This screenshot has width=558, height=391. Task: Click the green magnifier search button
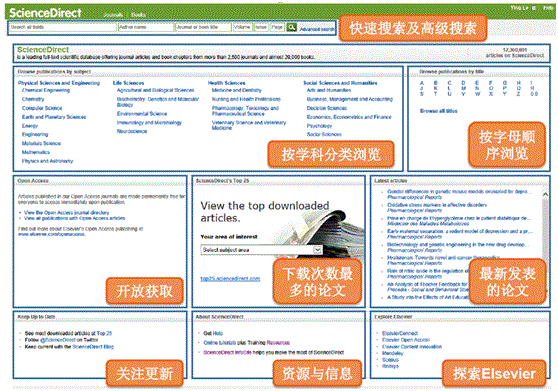(x=291, y=27)
